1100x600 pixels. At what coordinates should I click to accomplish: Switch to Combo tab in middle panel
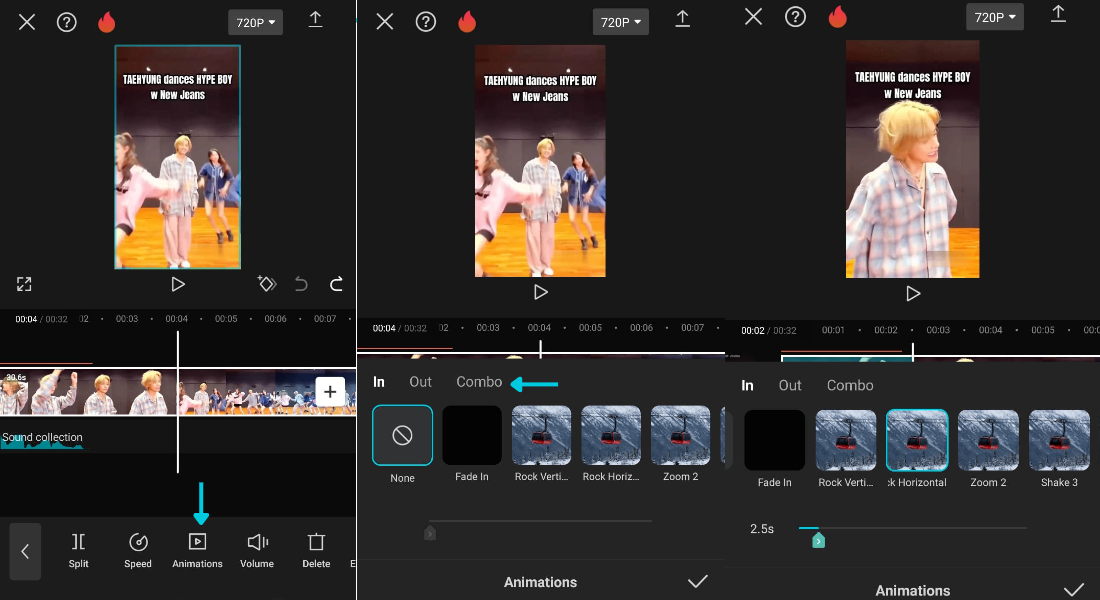coord(479,382)
